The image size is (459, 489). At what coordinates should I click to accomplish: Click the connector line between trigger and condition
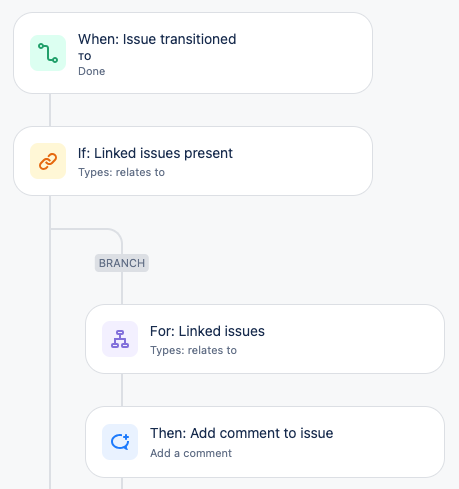pyautogui.click(x=50, y=110)
